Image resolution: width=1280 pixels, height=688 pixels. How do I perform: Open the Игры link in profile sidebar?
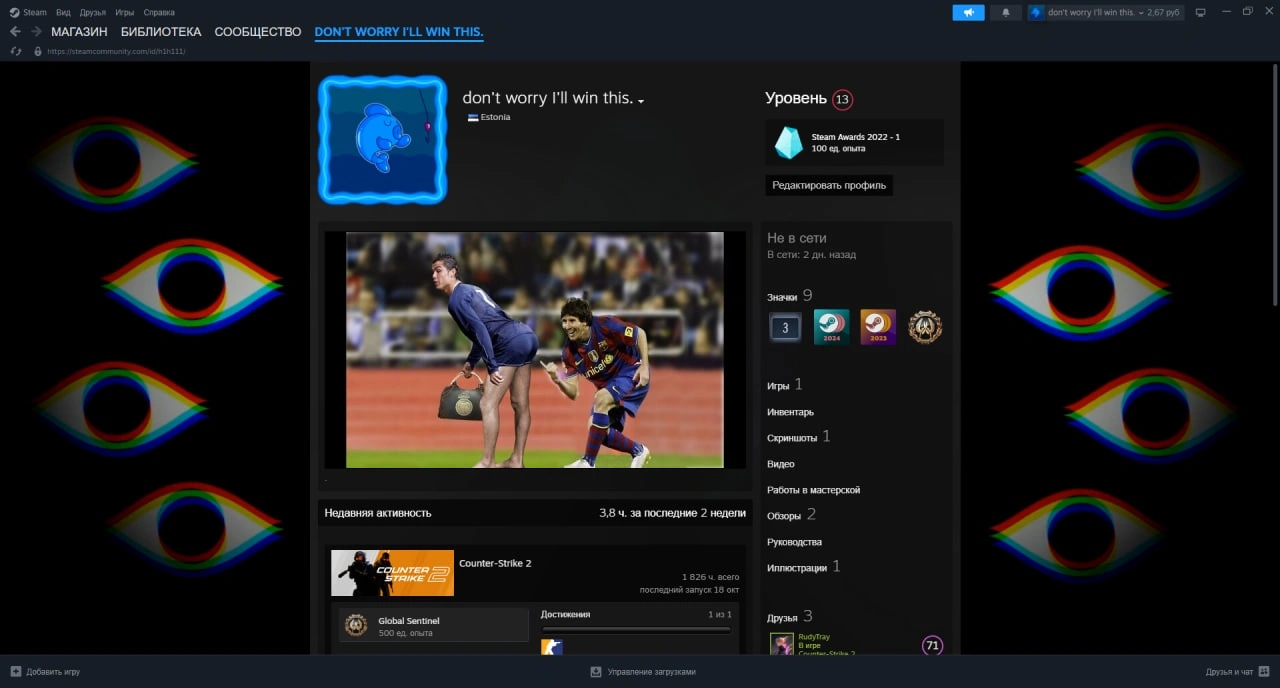pos(778,386)
